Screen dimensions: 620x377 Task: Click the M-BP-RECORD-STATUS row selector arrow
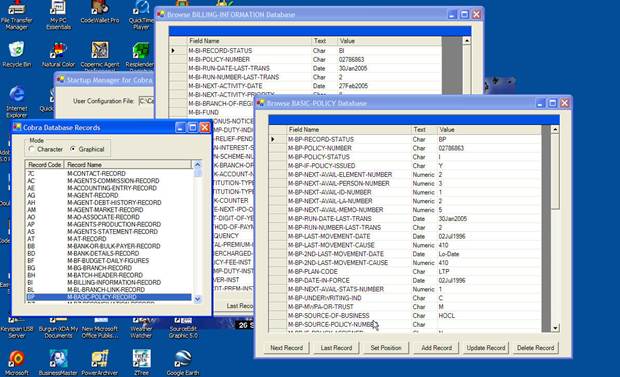pos(273,139)
